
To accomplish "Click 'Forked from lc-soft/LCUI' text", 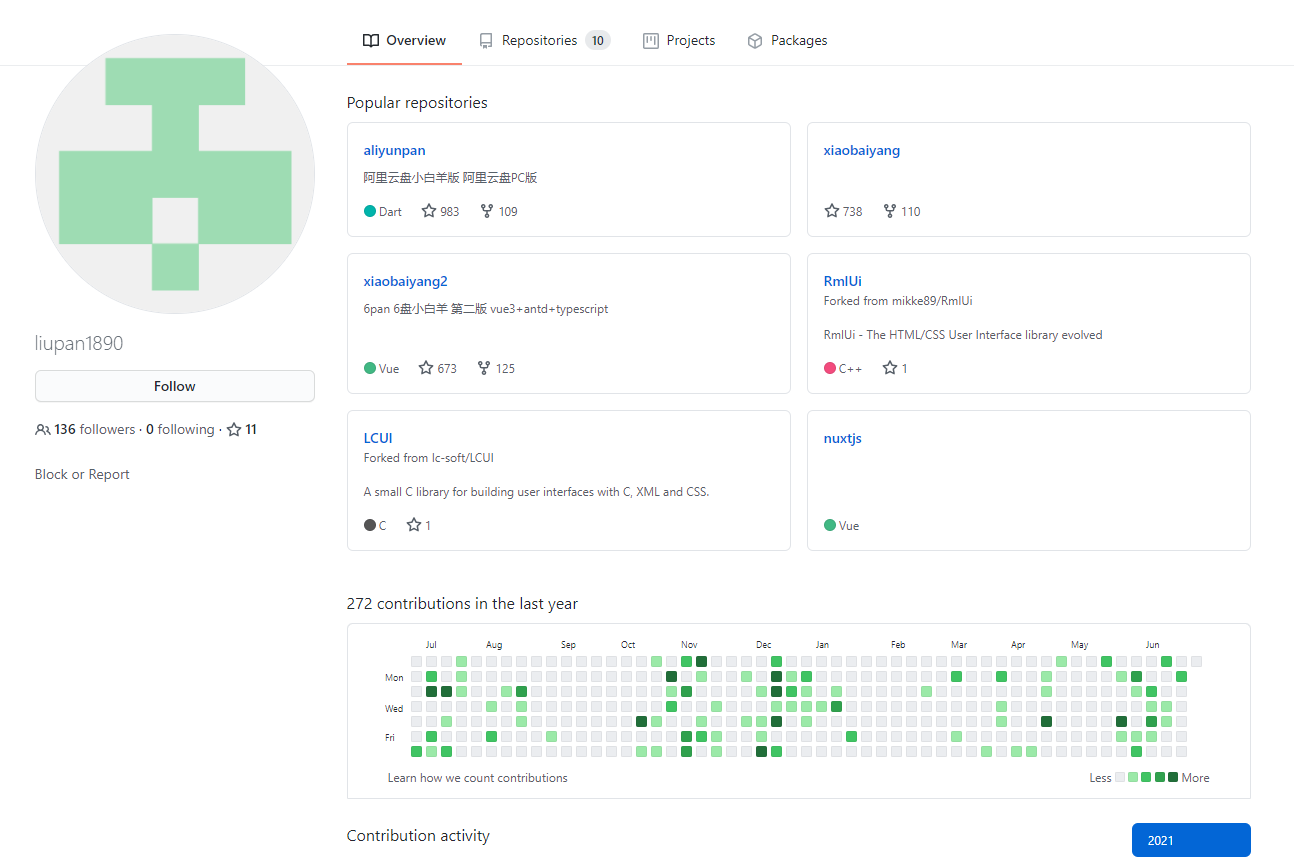I will point(429,458).
